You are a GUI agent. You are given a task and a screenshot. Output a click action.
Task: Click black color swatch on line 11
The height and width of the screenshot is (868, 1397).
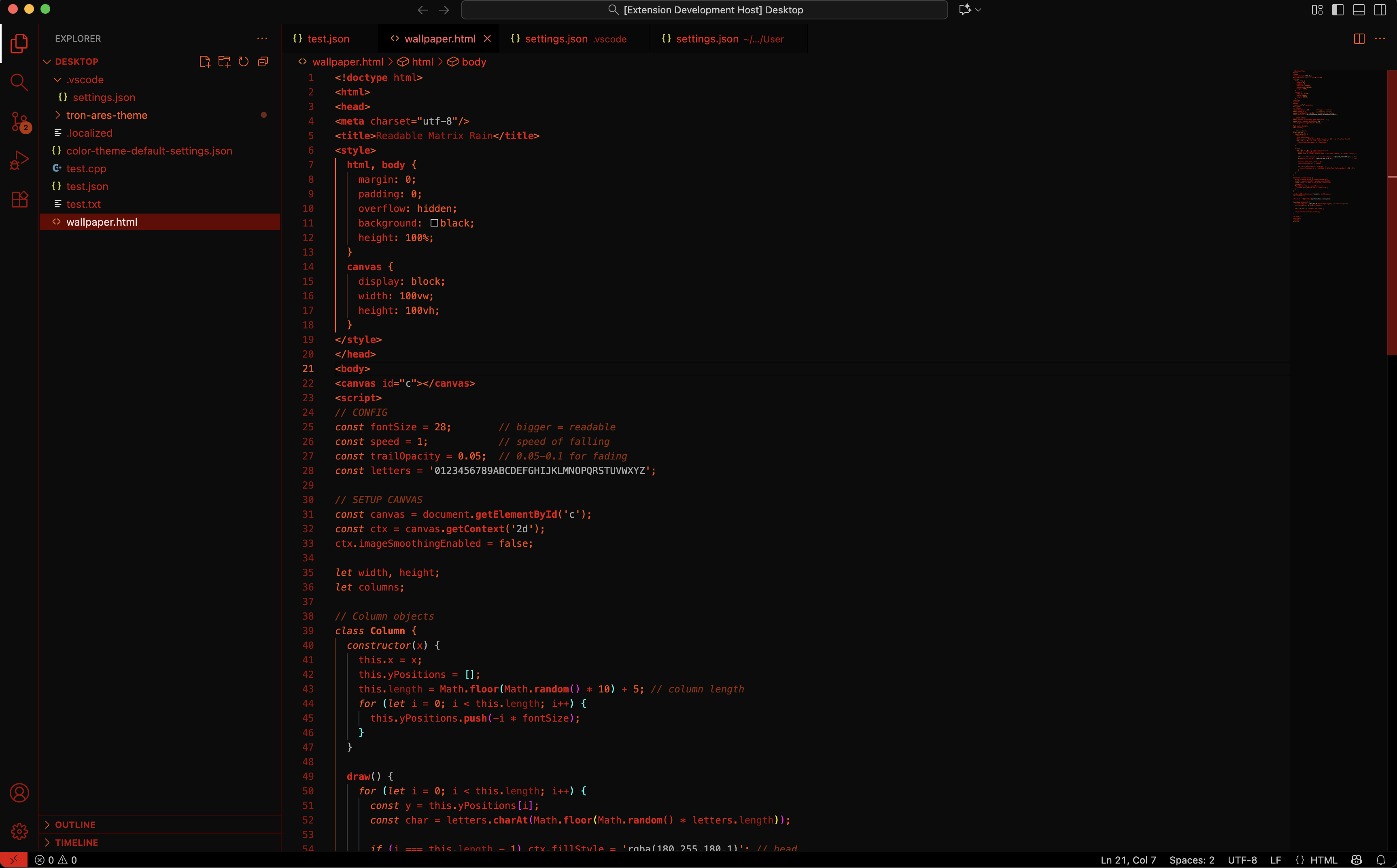434,223
